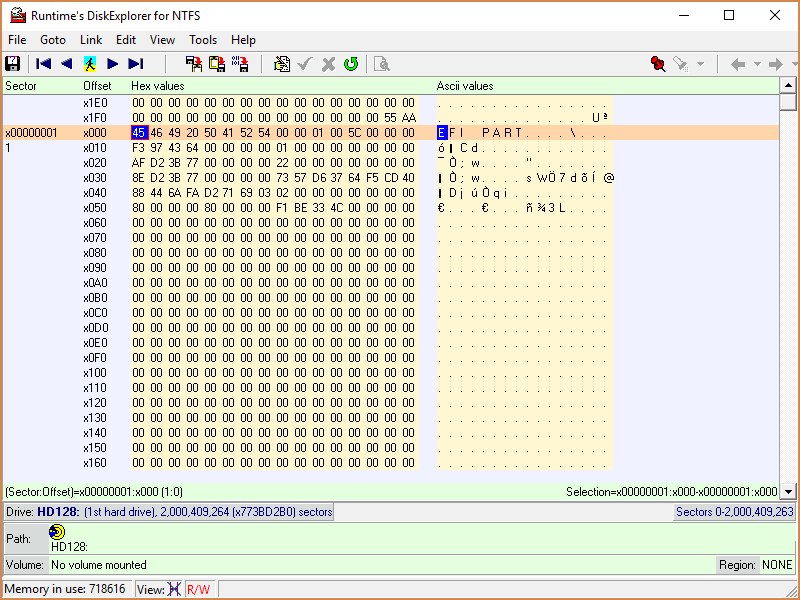The width and height of the screenshot is (800, 600).
Task: Open the Goto menu
Action: click(x=53, y=40)
